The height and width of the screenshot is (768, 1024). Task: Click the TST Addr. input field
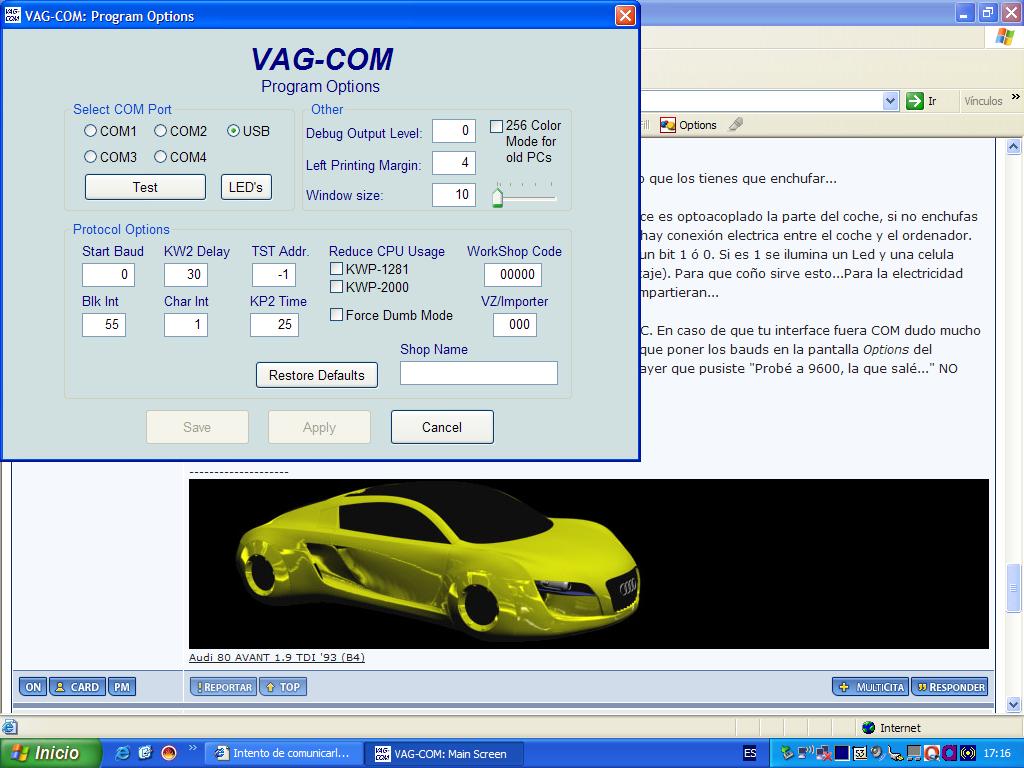click(274, 274)
